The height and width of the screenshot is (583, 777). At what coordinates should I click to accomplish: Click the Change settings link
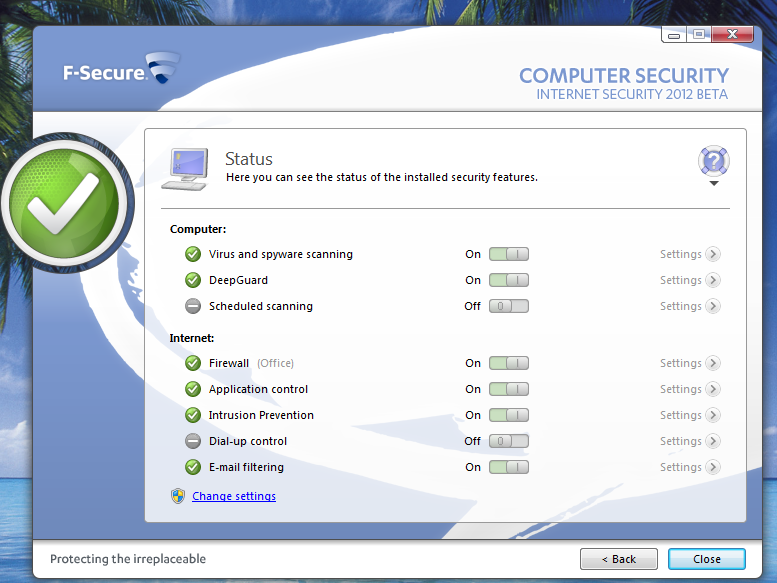click(234, 496)
